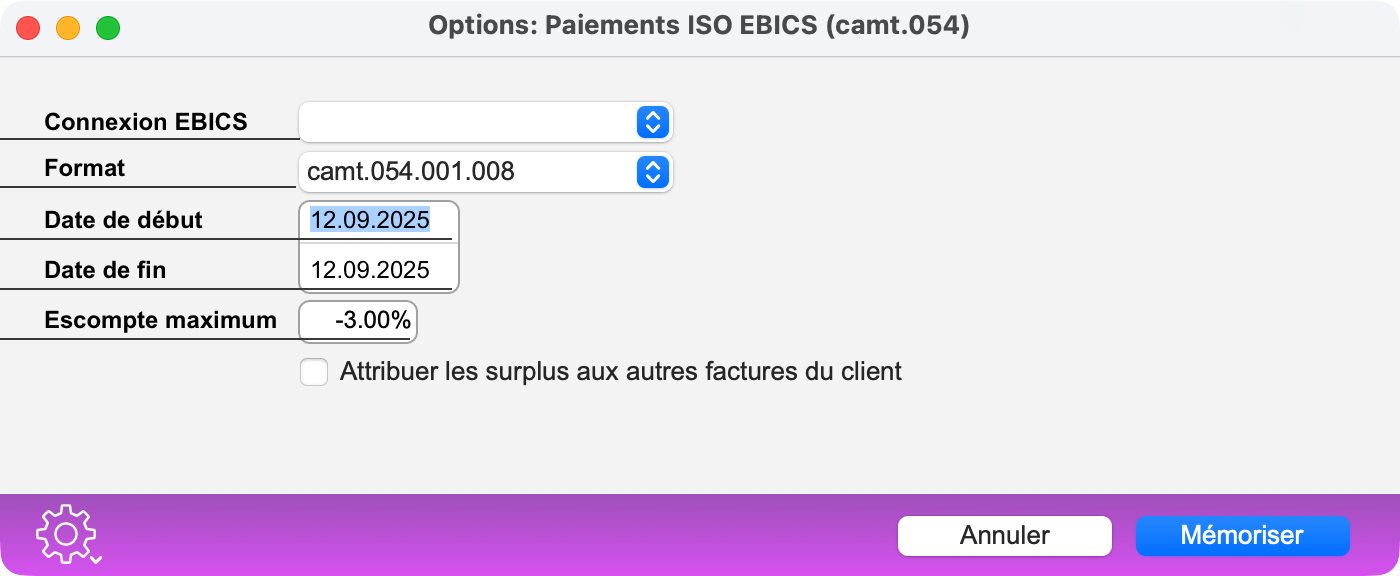This screenshot has width=1400, height=576.
Task: Click the 'Connexion EBICS' field label
Action: [146, 122]
